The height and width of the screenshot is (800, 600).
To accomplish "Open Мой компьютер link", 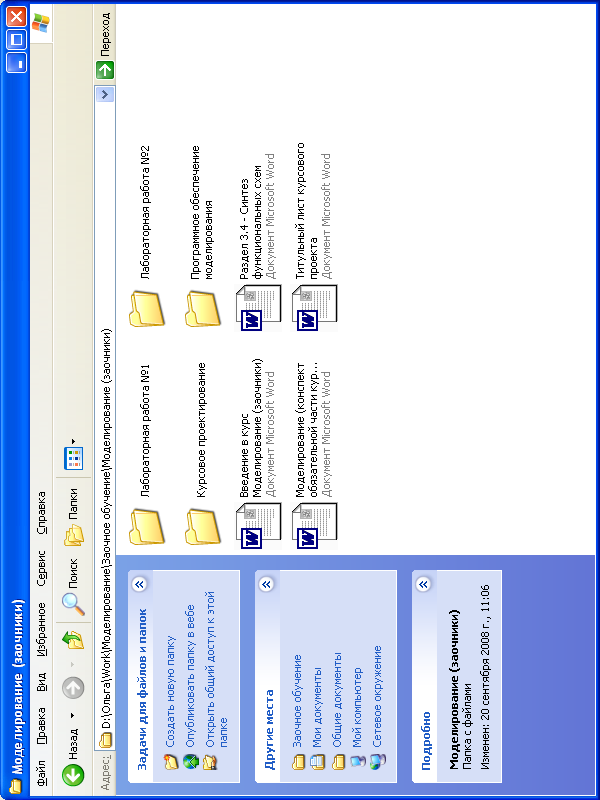I will pos(357,707).
